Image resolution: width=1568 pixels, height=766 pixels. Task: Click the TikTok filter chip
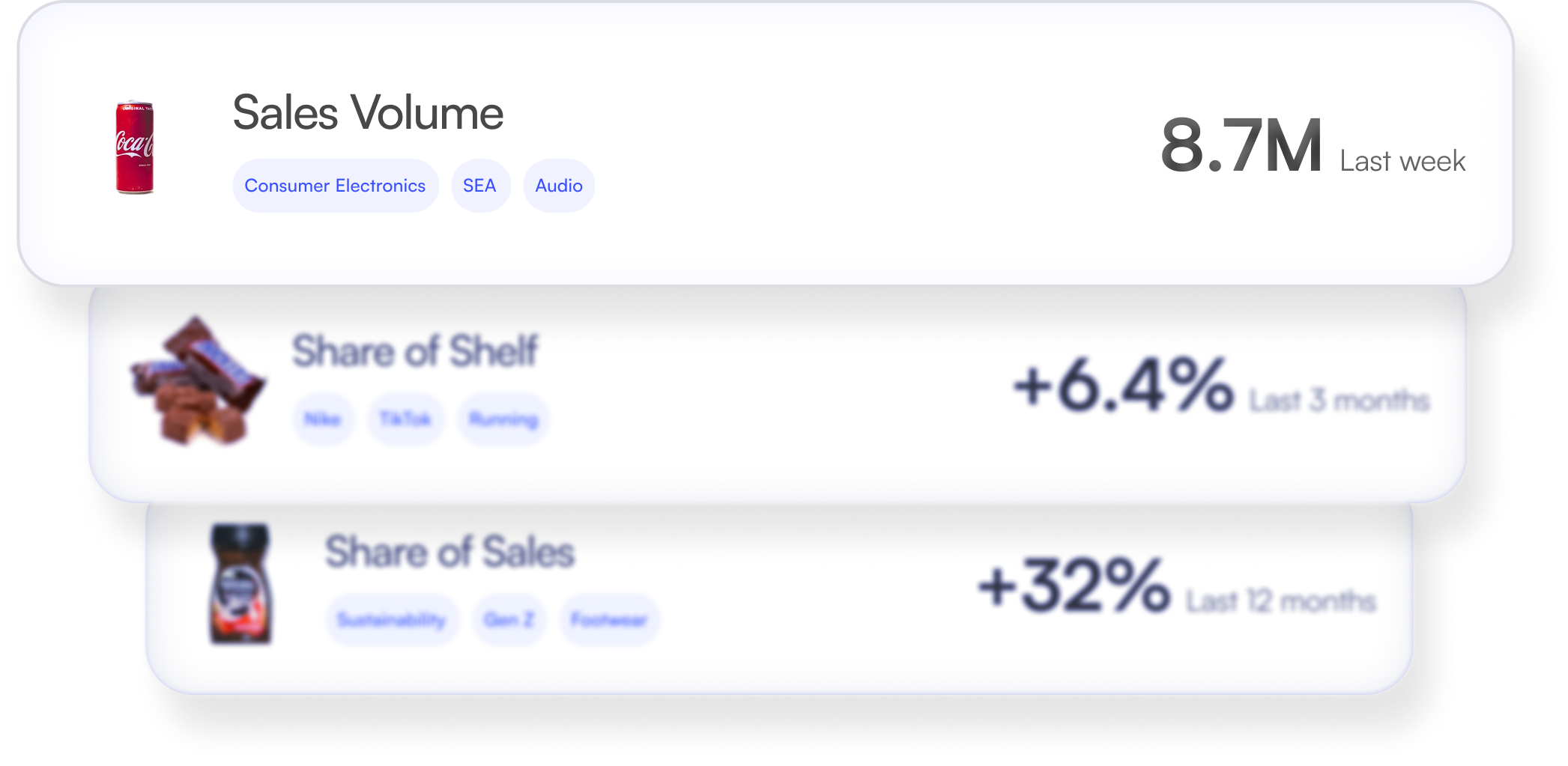pos(405,419)
